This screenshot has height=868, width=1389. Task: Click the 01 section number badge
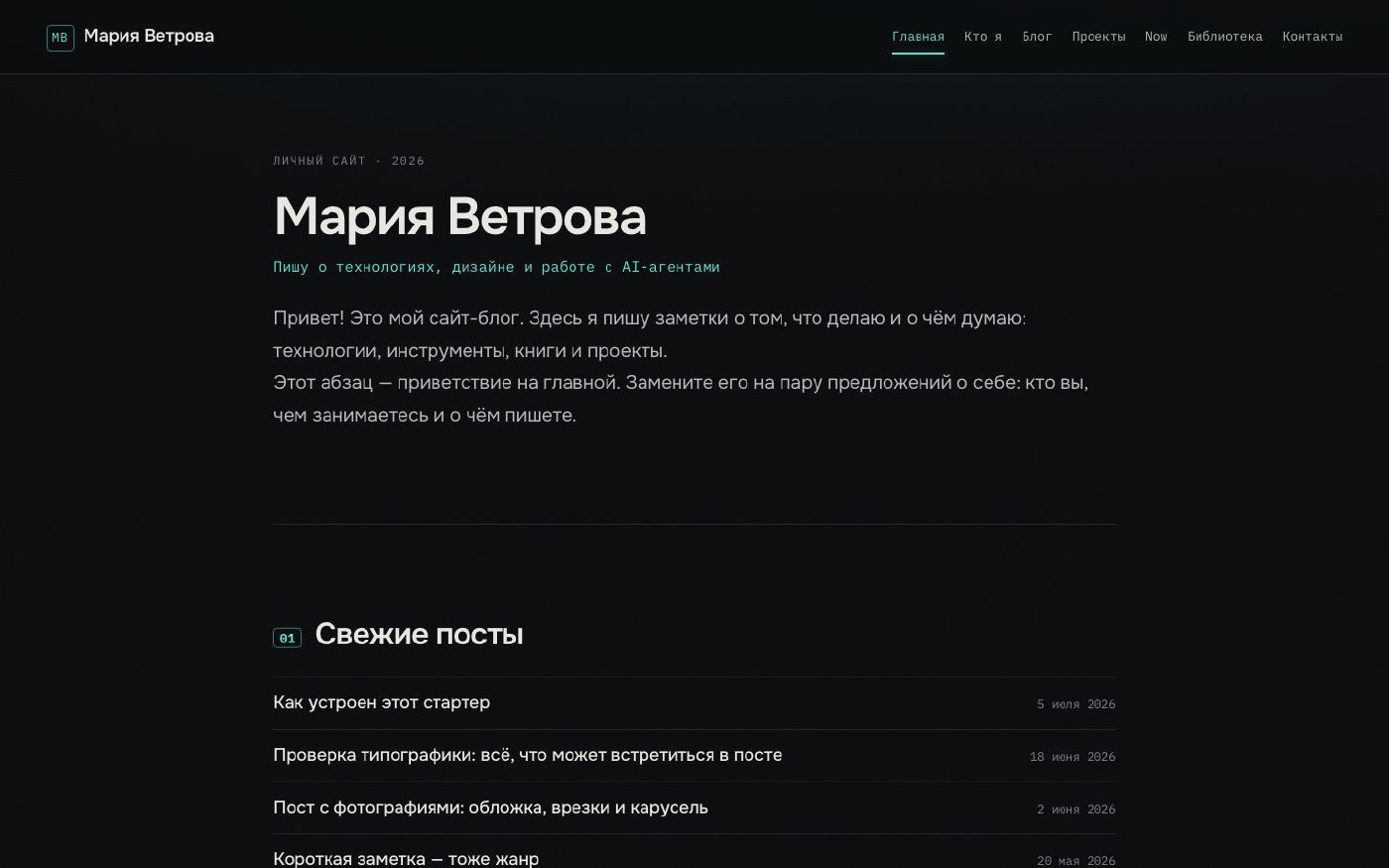pos(287,638)
